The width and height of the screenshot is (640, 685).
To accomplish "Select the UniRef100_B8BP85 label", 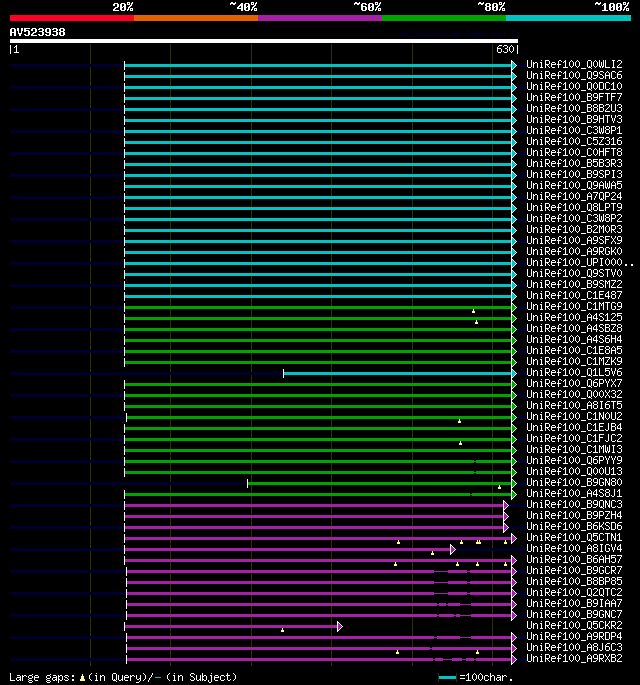I will [574, 581].
